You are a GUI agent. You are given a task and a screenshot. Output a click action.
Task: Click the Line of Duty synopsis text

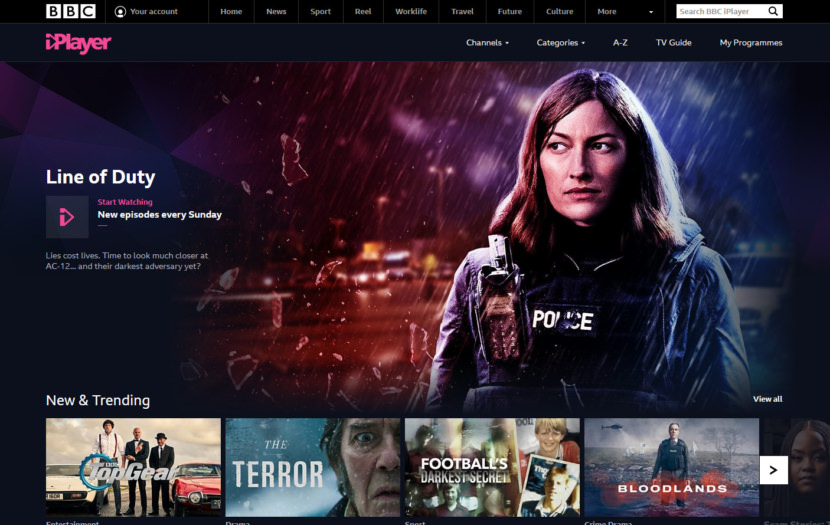[x=127, y=261]
